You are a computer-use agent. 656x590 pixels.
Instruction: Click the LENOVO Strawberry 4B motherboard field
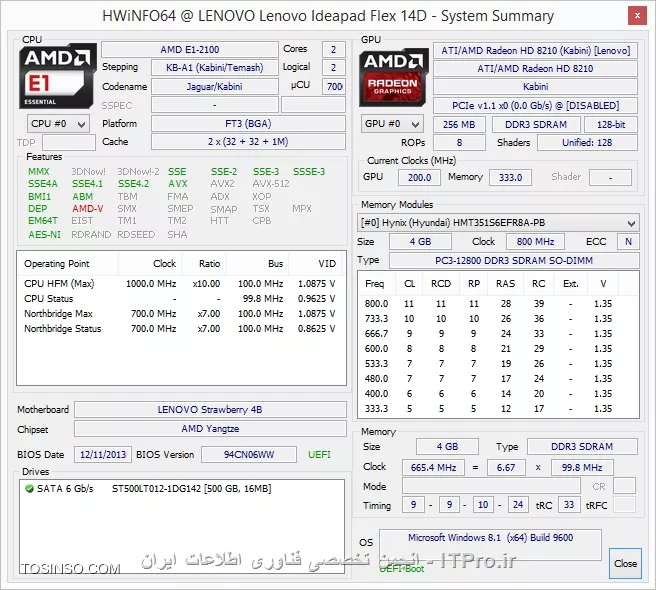pos(210,410)
